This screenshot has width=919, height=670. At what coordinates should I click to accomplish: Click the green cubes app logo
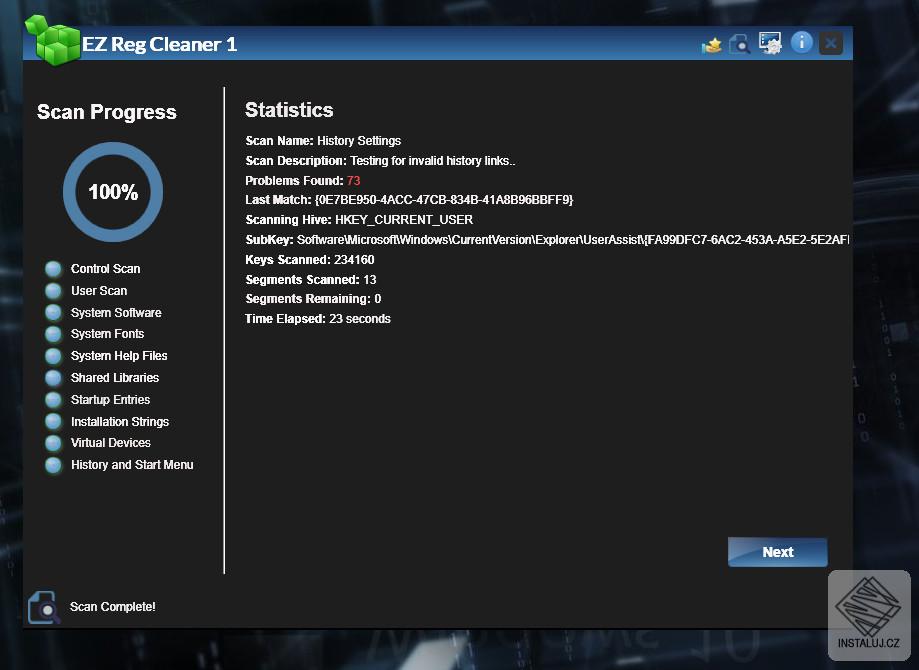coord(57,41)
